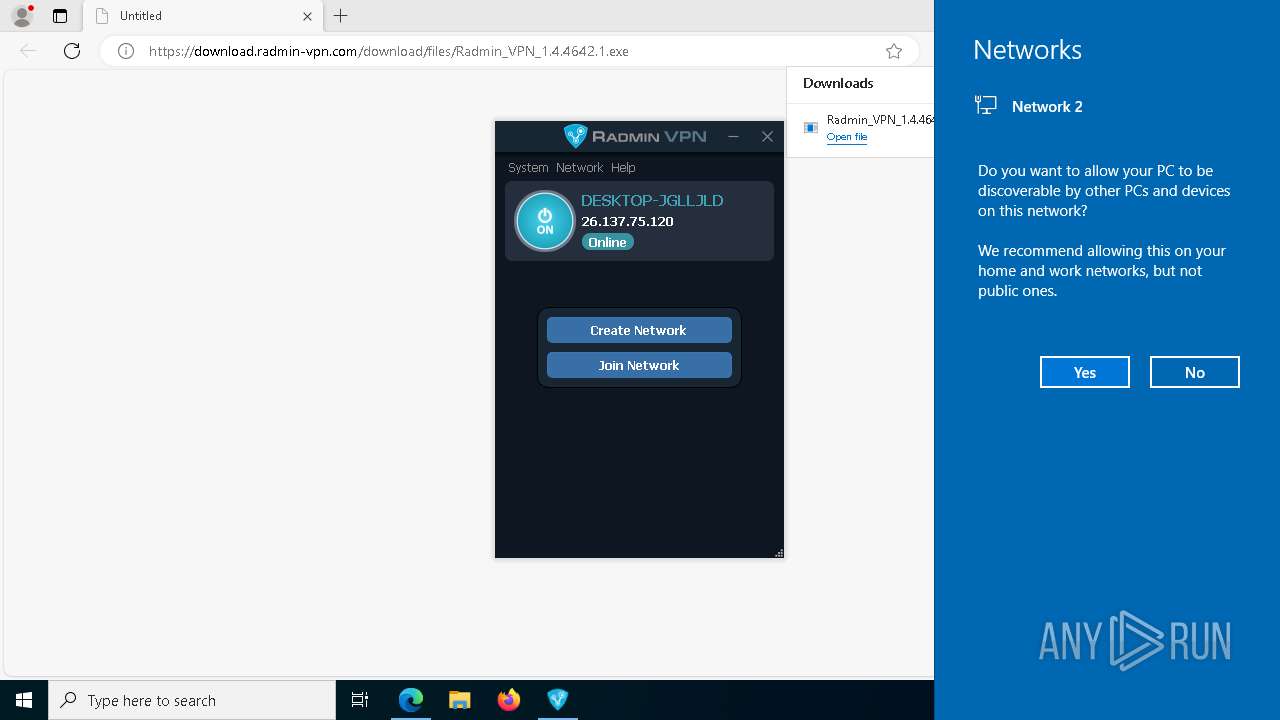The height and width of the screenshot is (720, 1280).
Task: Click the Downloads panel heading
Action: pyautogui.click(x=838, y=83)
